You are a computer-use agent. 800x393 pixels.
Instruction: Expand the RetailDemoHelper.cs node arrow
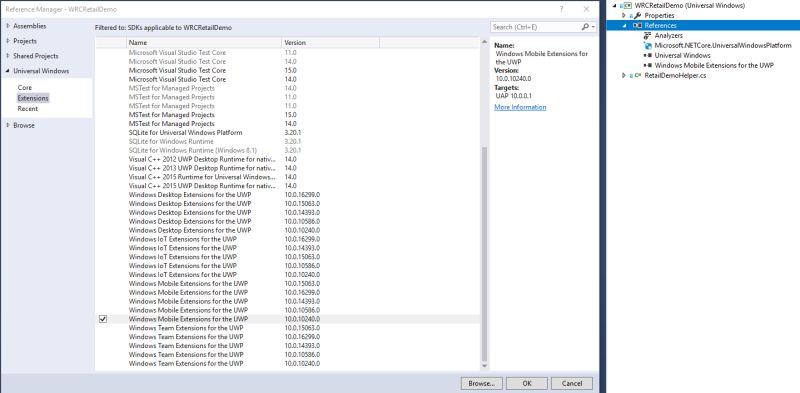point(624,76)
